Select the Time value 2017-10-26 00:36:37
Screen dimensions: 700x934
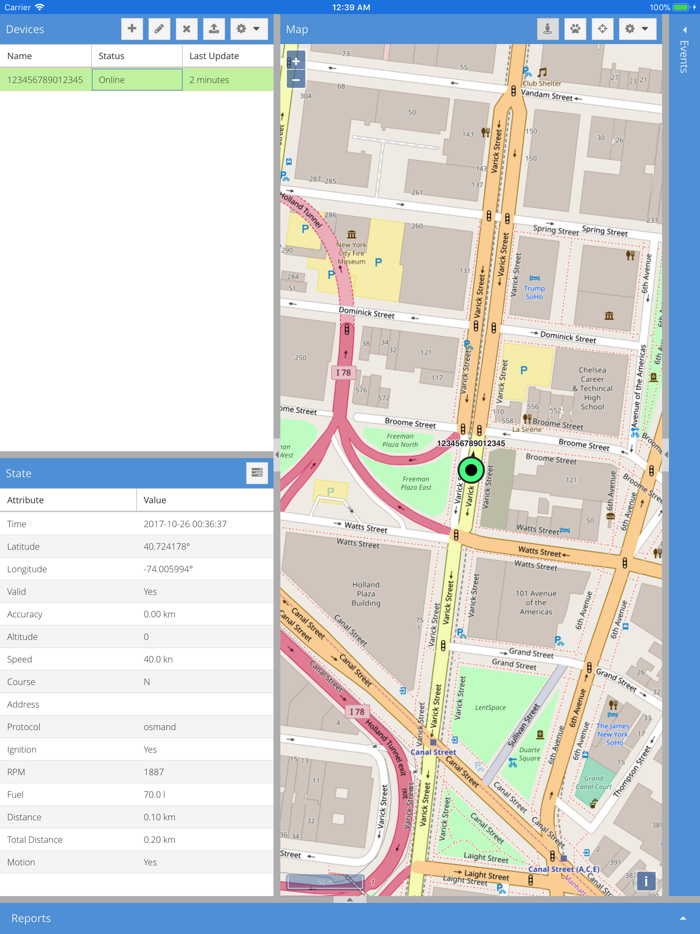185,524
